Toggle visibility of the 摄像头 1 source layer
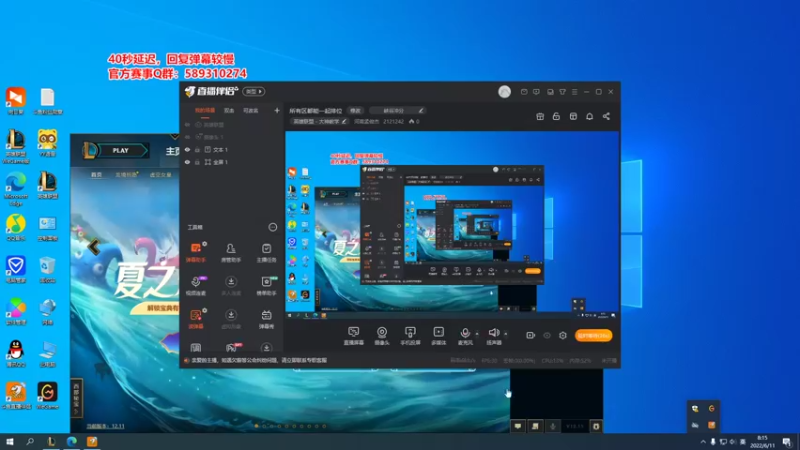 tap(187, 137)
